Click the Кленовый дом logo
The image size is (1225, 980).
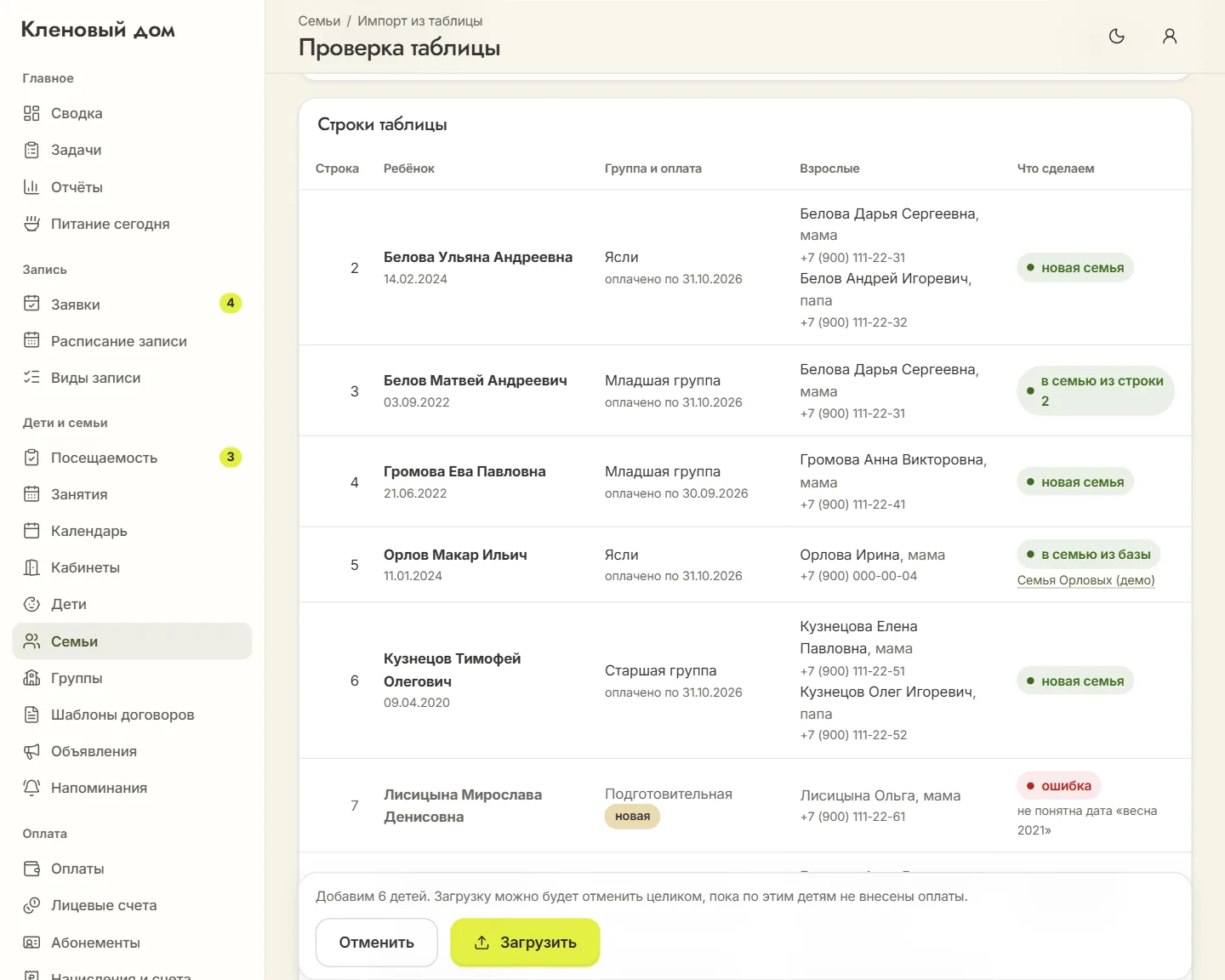click(98, 30)
